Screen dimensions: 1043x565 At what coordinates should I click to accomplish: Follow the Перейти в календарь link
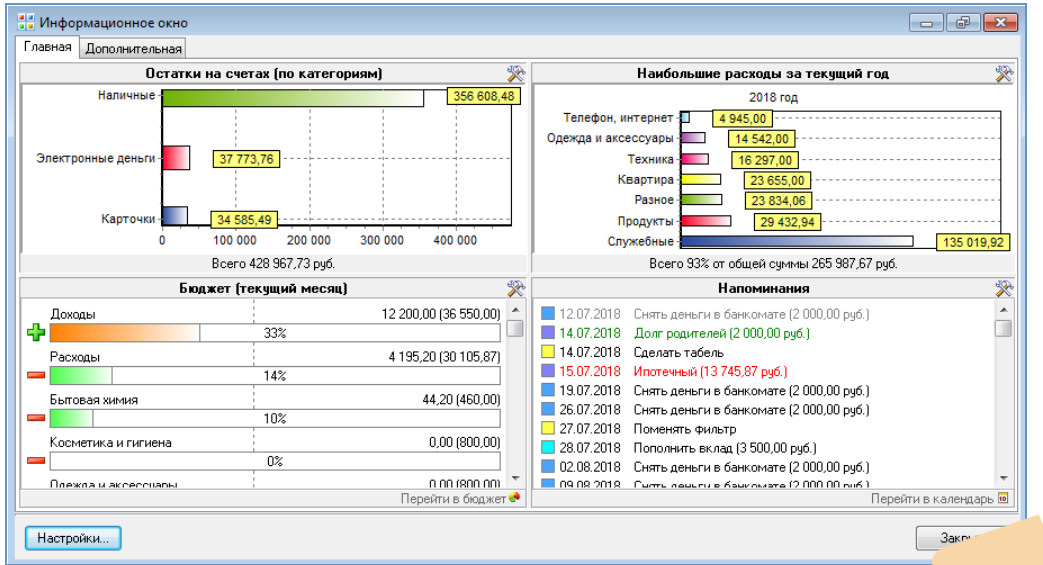tap(931, 498)
